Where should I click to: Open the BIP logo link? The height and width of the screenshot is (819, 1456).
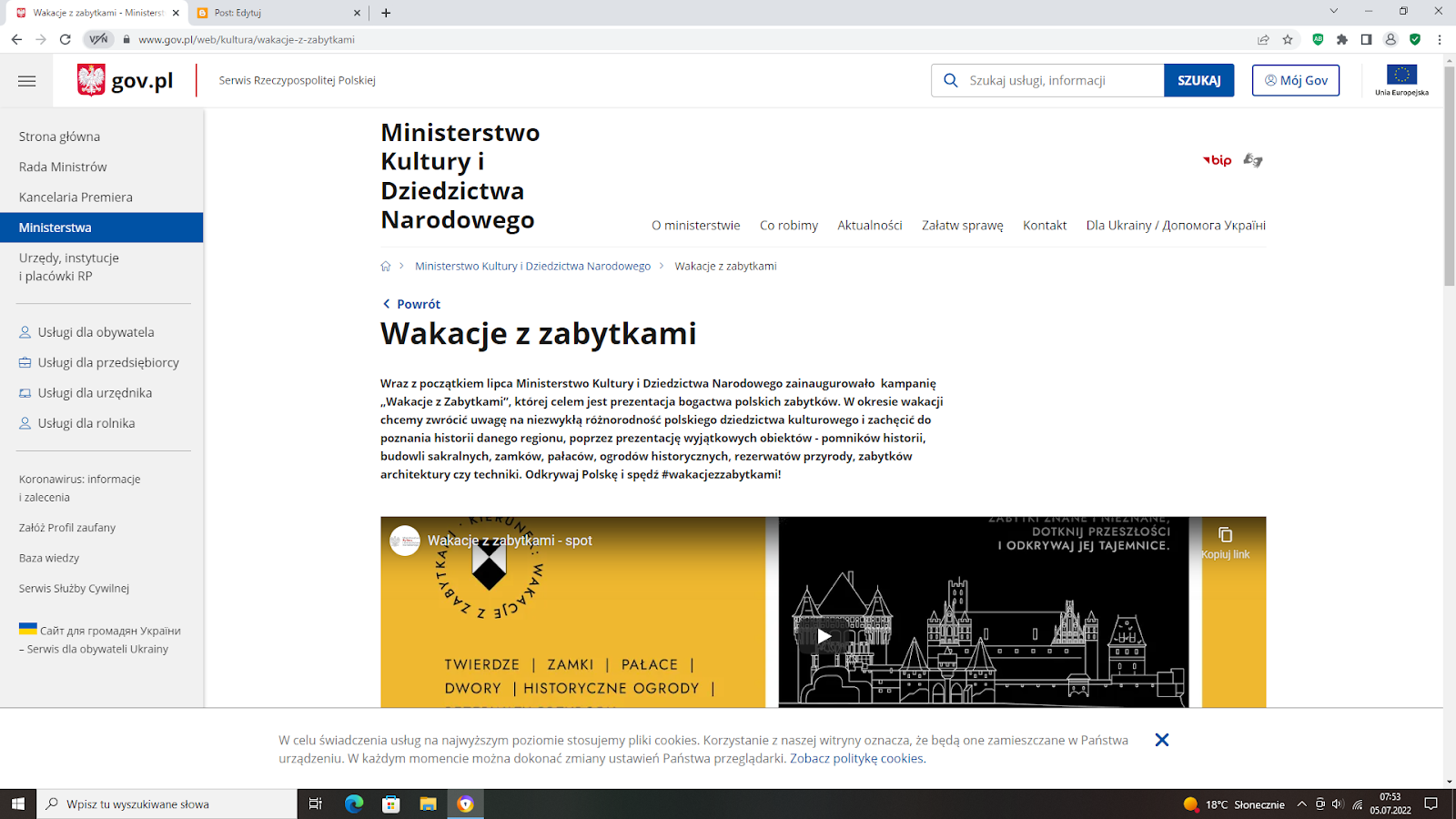tap(1217, 160)
